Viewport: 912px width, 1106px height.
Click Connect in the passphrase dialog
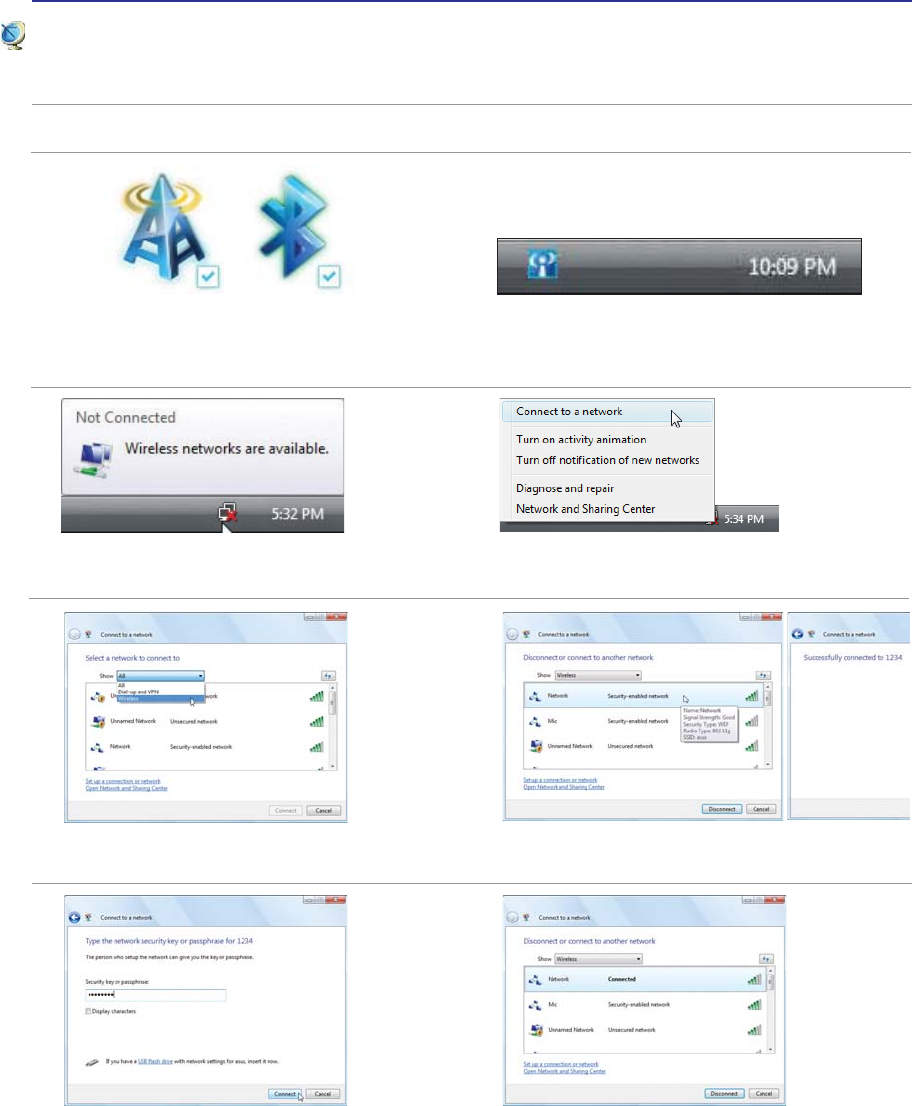285,1094
